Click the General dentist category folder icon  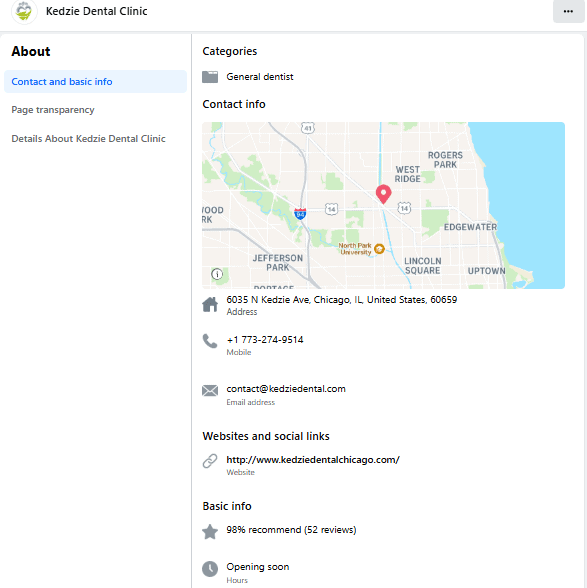point(210,77)
